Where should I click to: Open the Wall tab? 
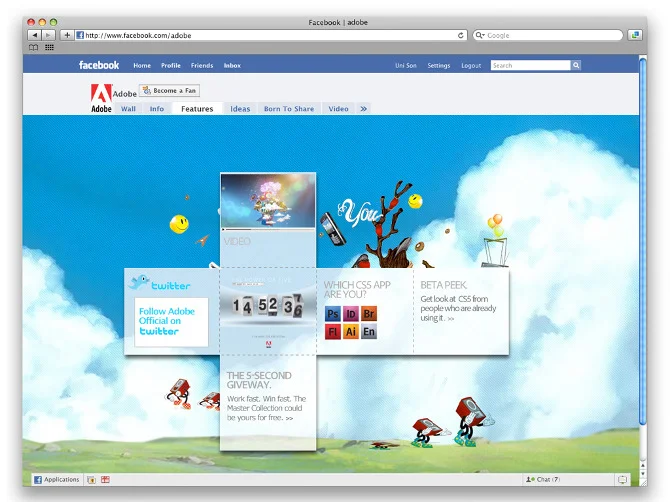point(128,109)
